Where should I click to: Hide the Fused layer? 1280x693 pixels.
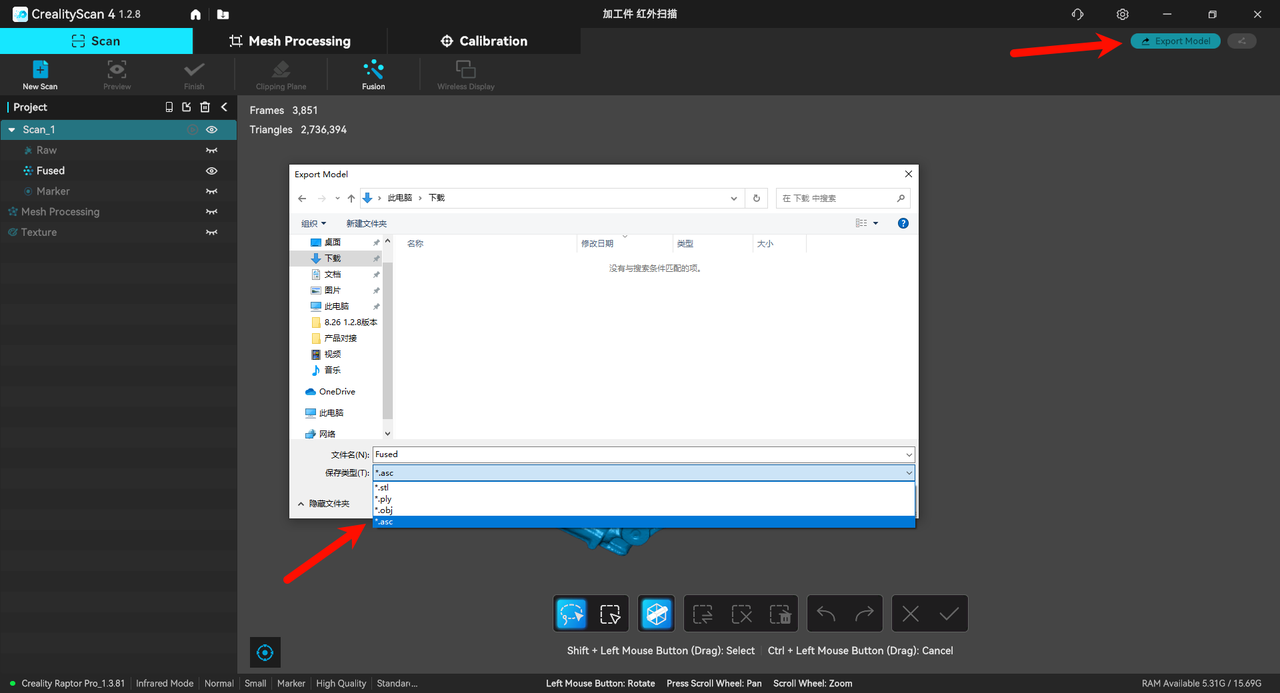(212, 171)
